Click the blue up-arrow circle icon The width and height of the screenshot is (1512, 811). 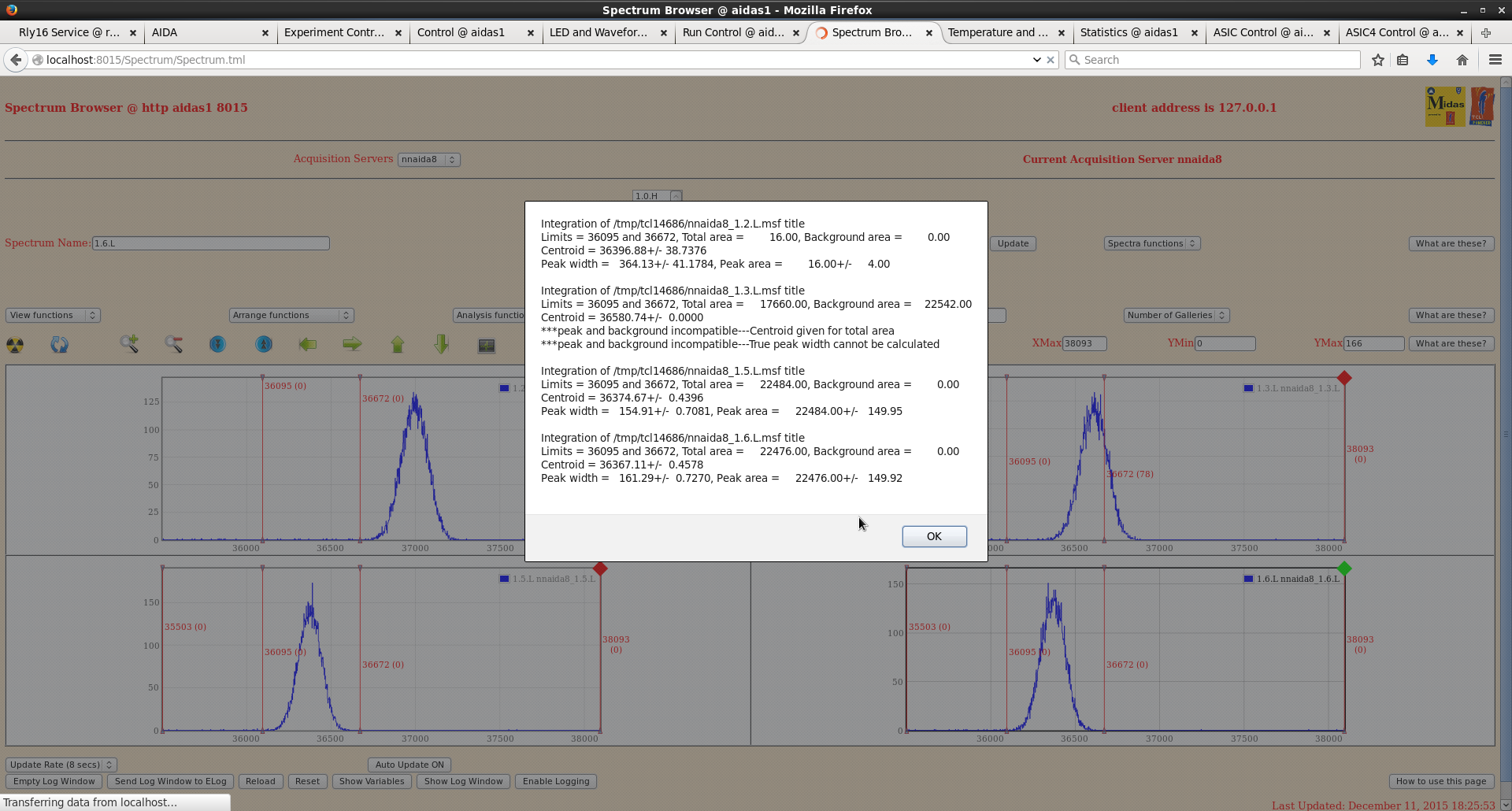click(264, 344)
